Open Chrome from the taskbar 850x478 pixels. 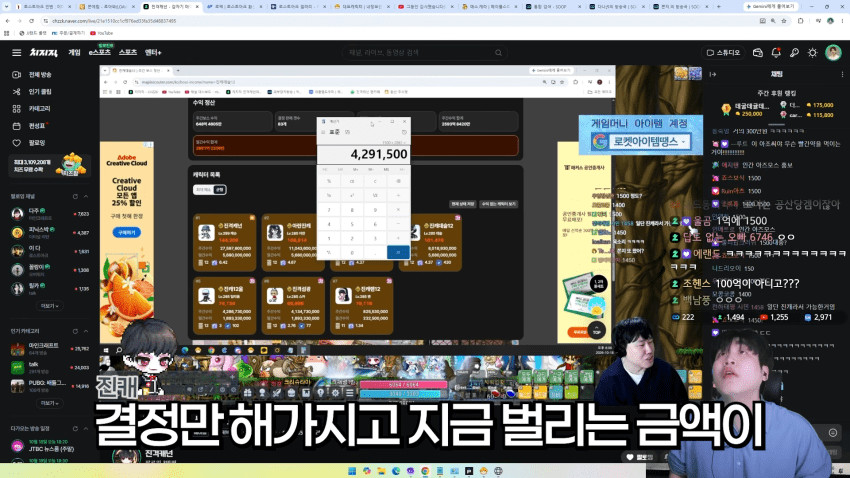(425, 470)
